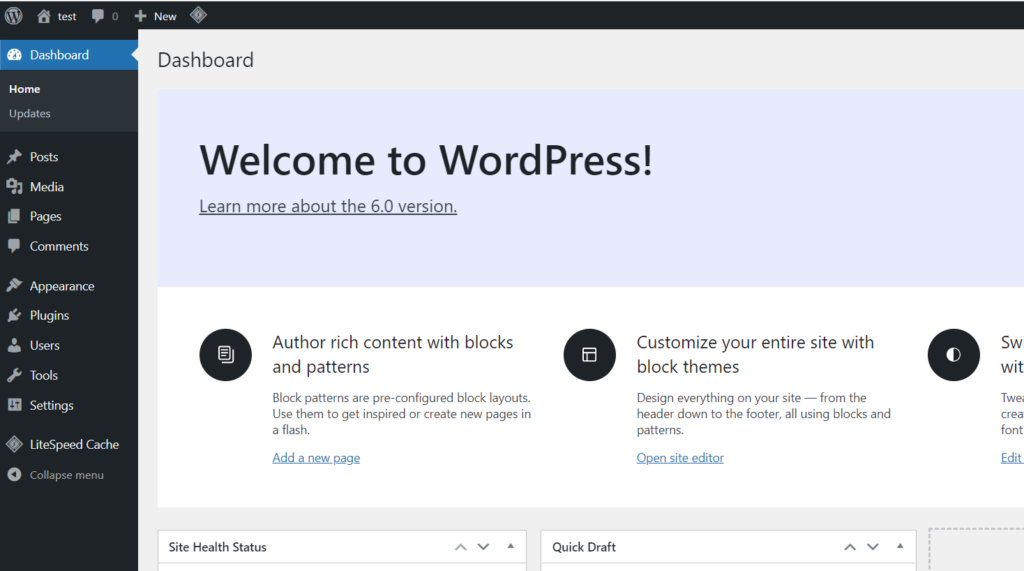1024x571 pixels.
Task: Click the Plugins plug icon in sidebar
Action: point(14,315)
